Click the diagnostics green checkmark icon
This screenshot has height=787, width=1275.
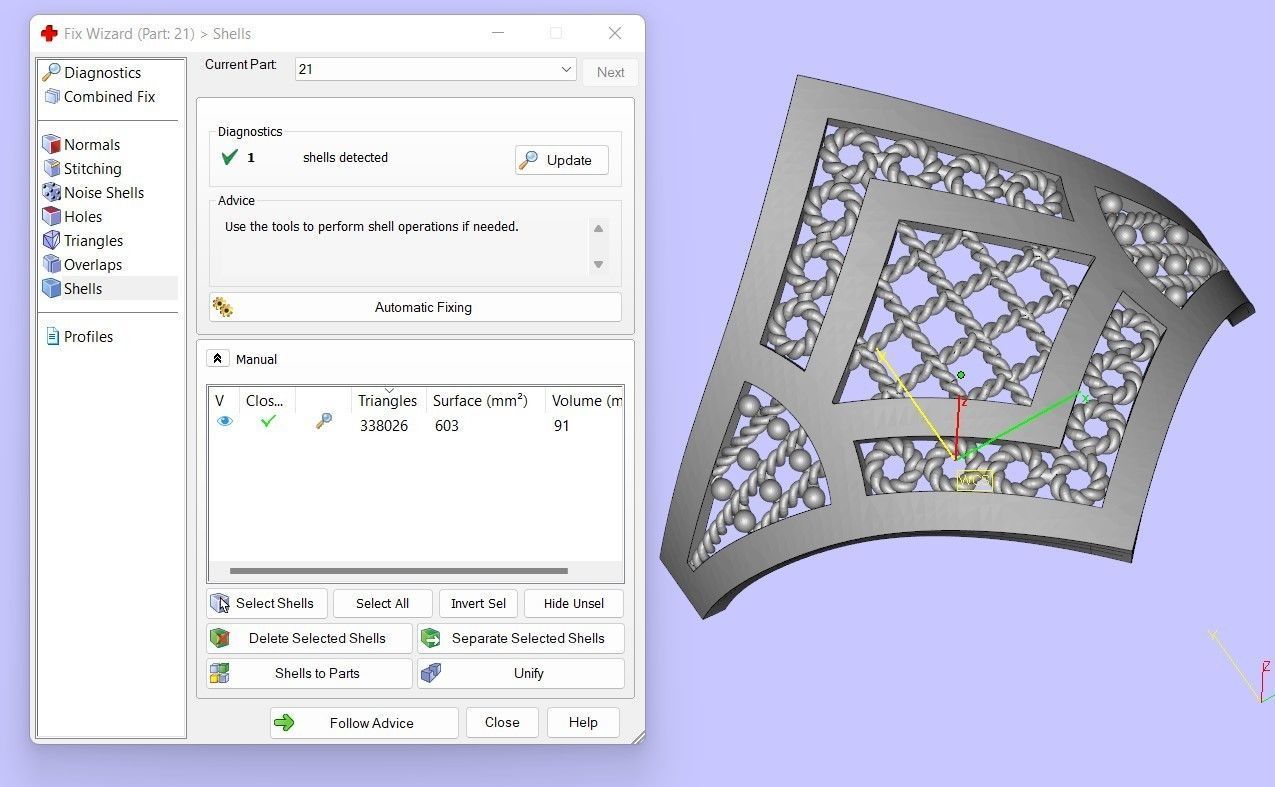coord(229,157)
